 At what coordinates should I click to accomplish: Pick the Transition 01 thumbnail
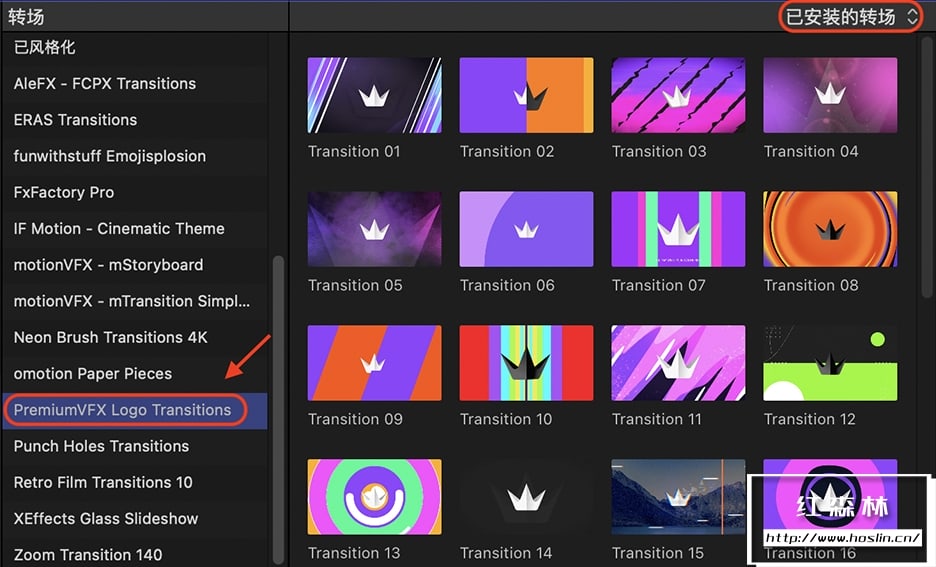click(375, 95)
